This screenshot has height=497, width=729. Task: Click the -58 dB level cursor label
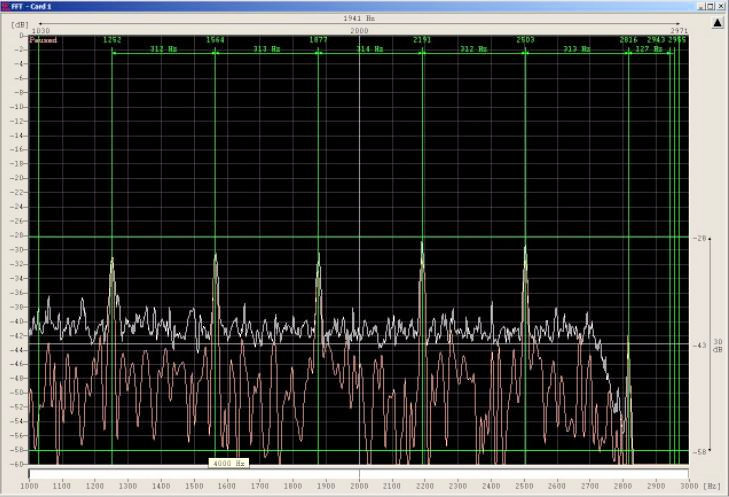[701, 452]
